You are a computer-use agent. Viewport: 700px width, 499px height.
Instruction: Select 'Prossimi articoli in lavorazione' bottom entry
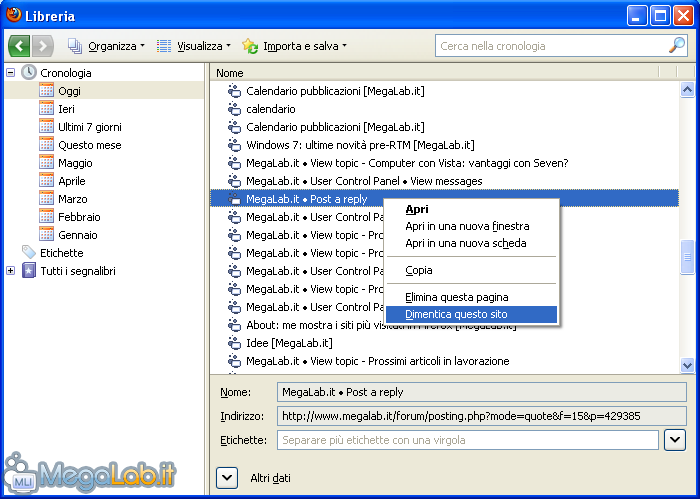pyautogui.click(x=377, y=361)
